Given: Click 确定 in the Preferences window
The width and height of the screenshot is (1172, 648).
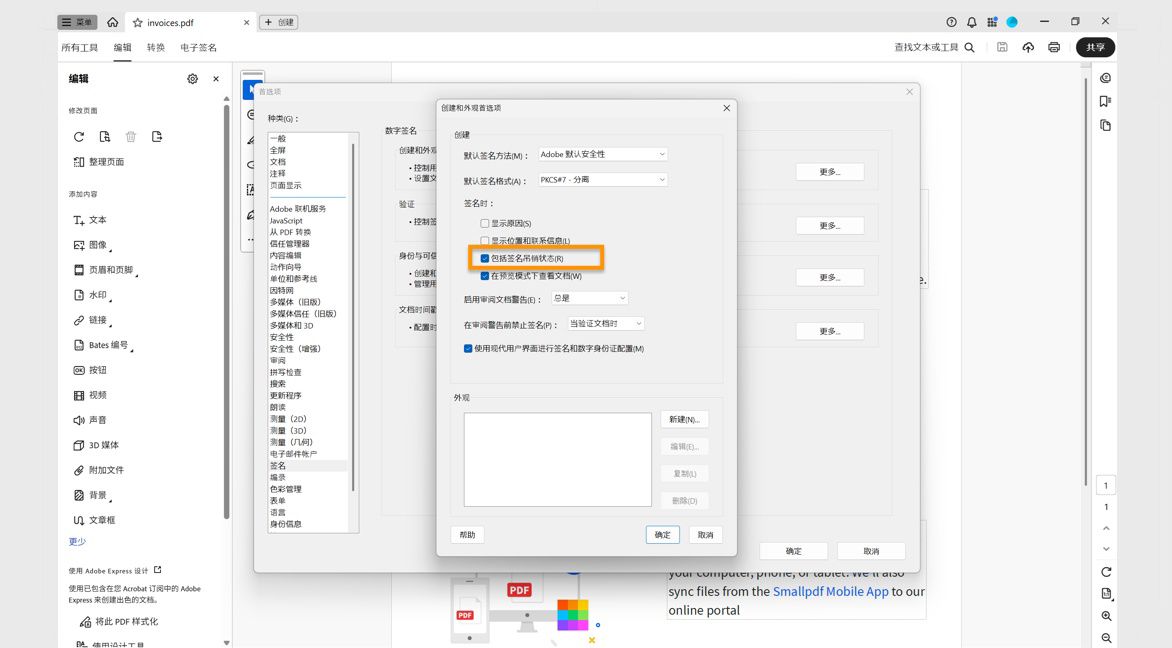Looking at the screenshot, I should (x=794, y=552).
